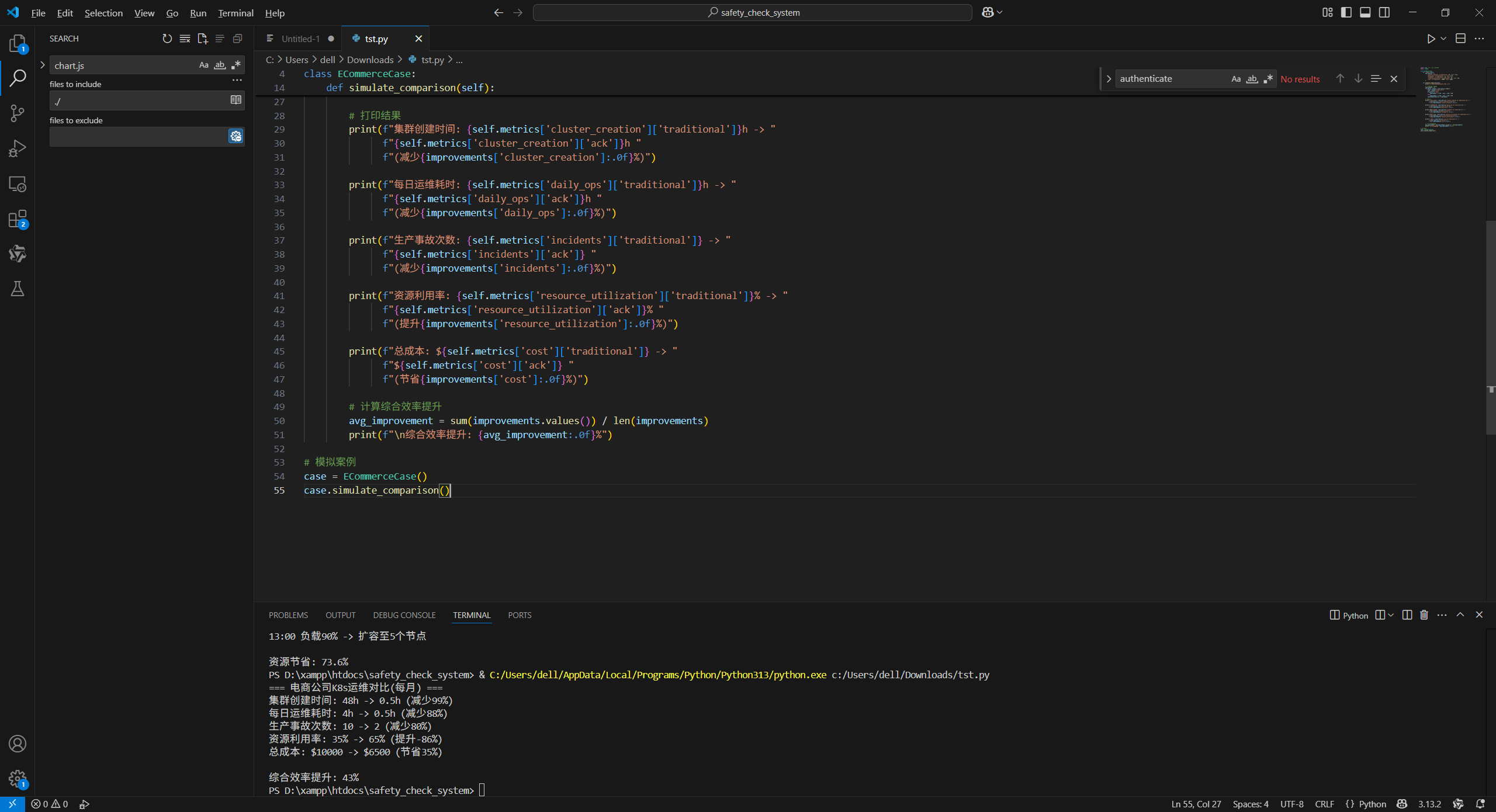Open the Explorer view in activity bar
Viewport: 1496px width, 812px height.
pos(18,43)
